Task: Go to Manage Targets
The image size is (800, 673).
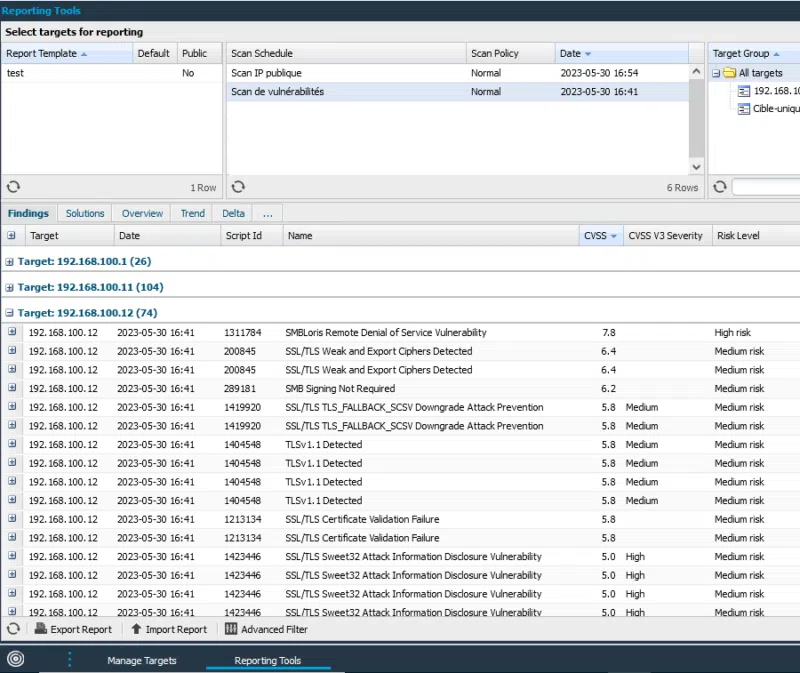Action: tap(141, 660)
